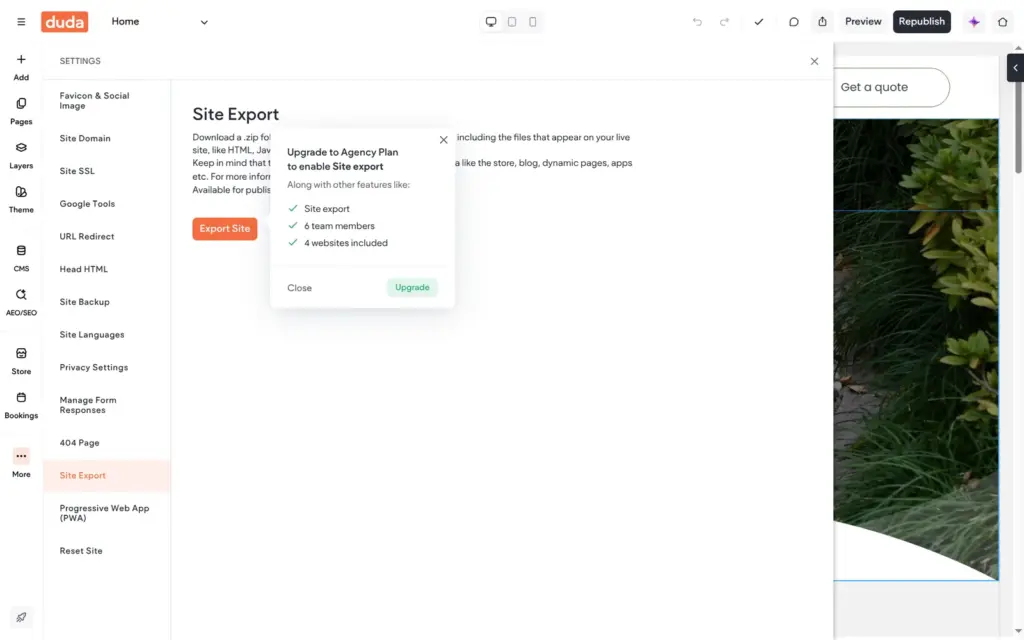Click the duda logo
Screen dimensions: 1024x640
(65, 22)
